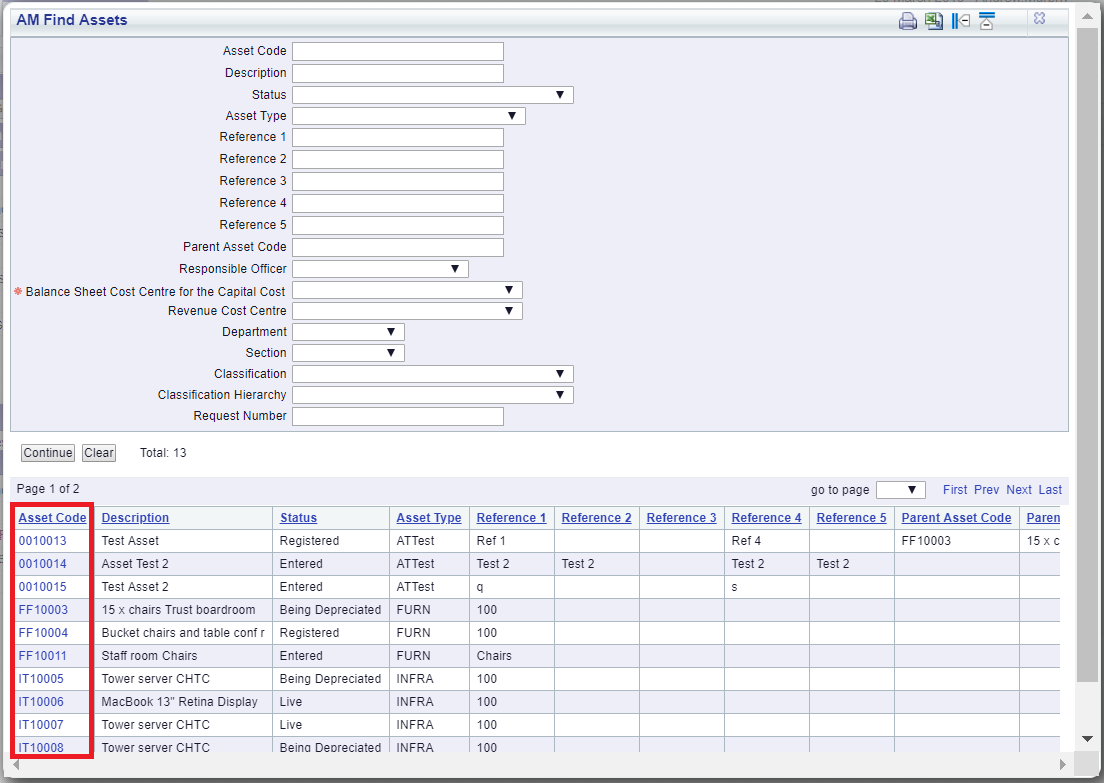Sort by the Status column header
1104x783 pixels.
[x=299, y=518]
